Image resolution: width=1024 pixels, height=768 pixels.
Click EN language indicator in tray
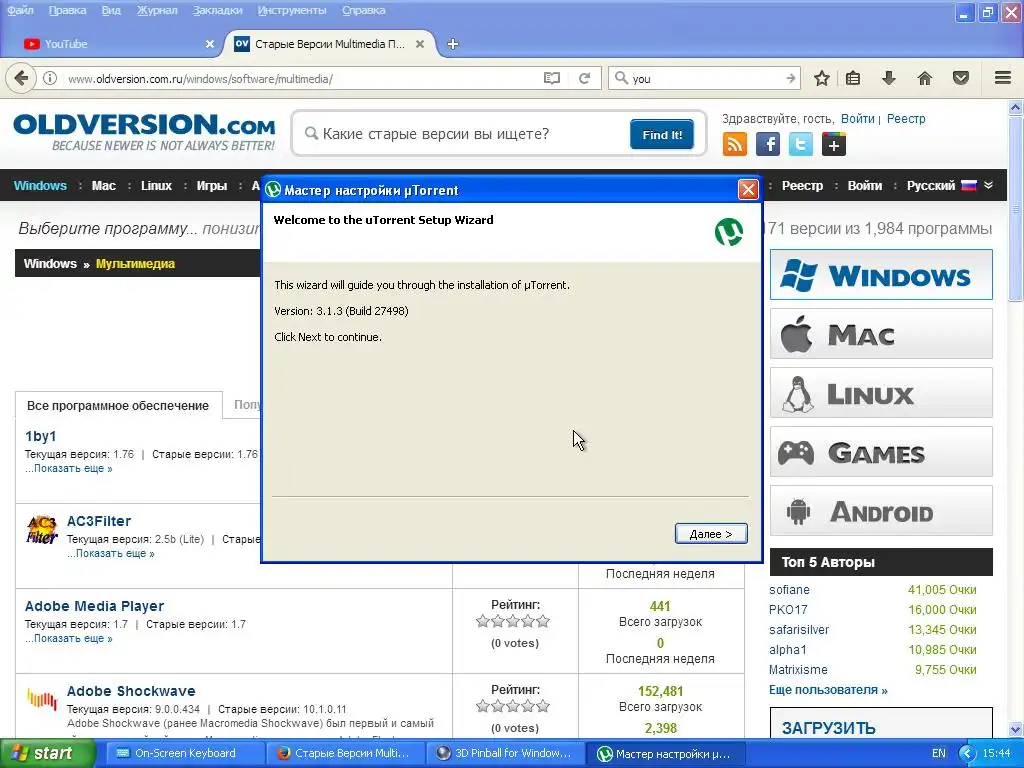pyautogui.click(x=938, y=753)
